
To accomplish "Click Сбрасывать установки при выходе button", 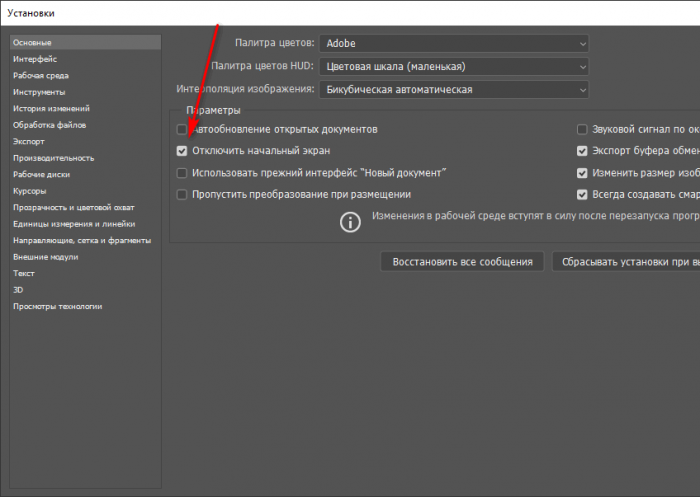I will 626,261.
